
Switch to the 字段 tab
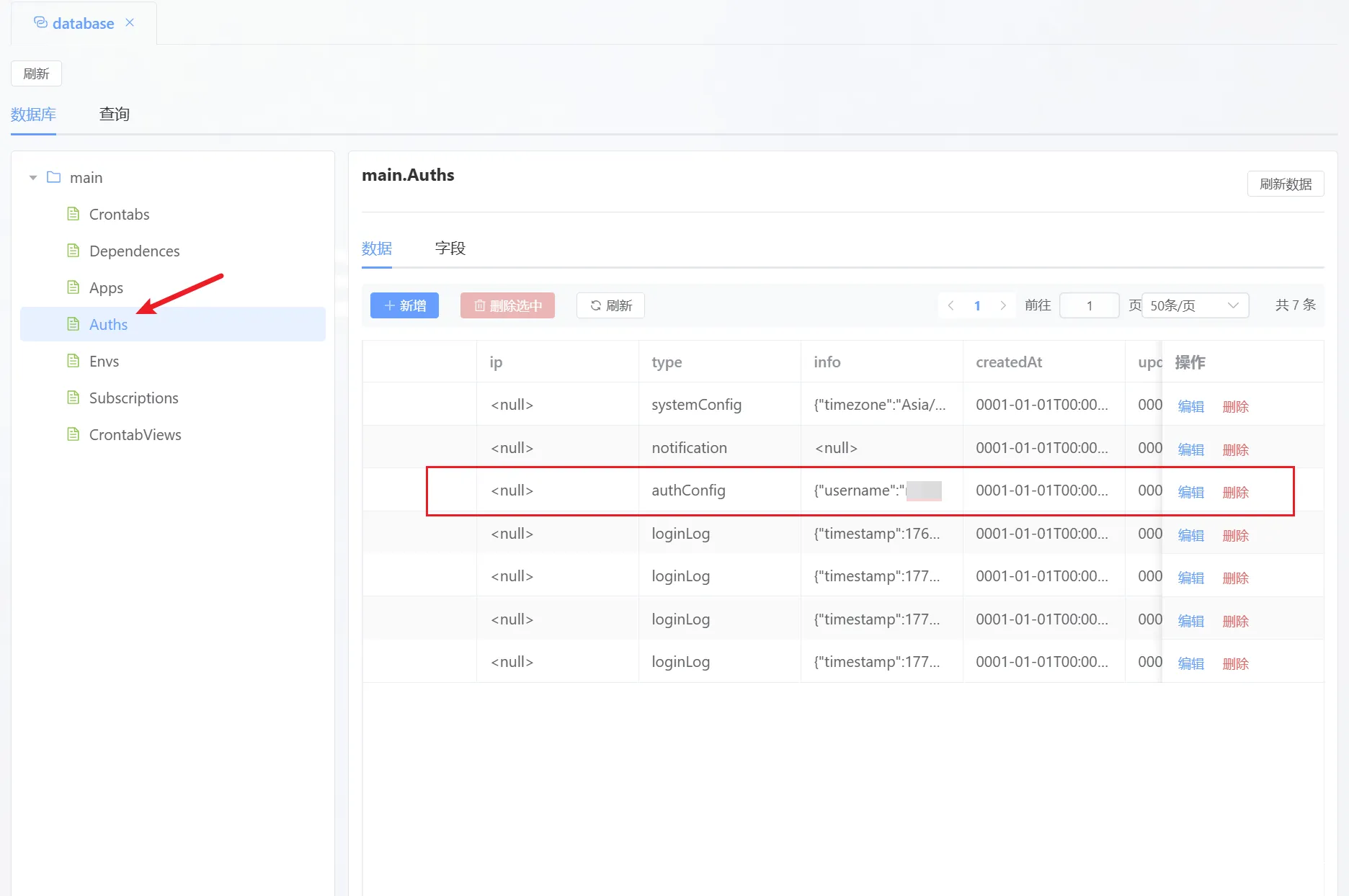point(450,248)
